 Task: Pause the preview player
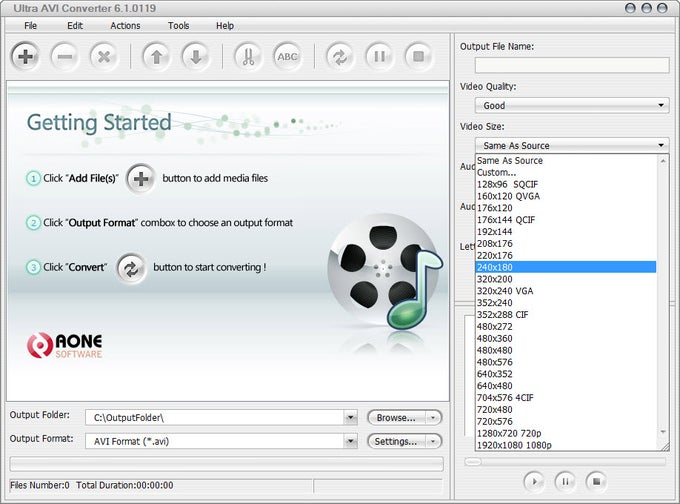[565, 481]
